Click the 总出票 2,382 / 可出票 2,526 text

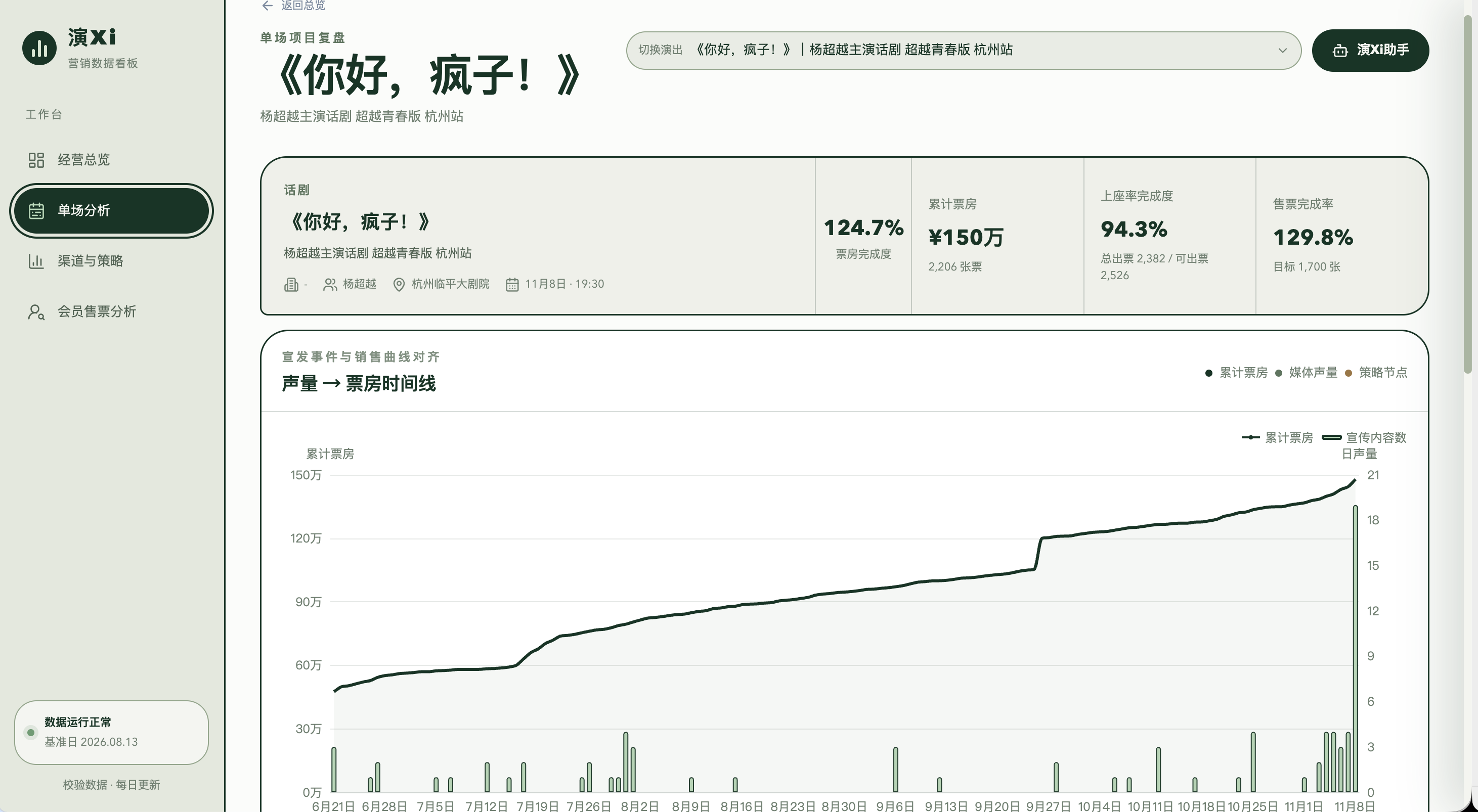[1154, 266]
